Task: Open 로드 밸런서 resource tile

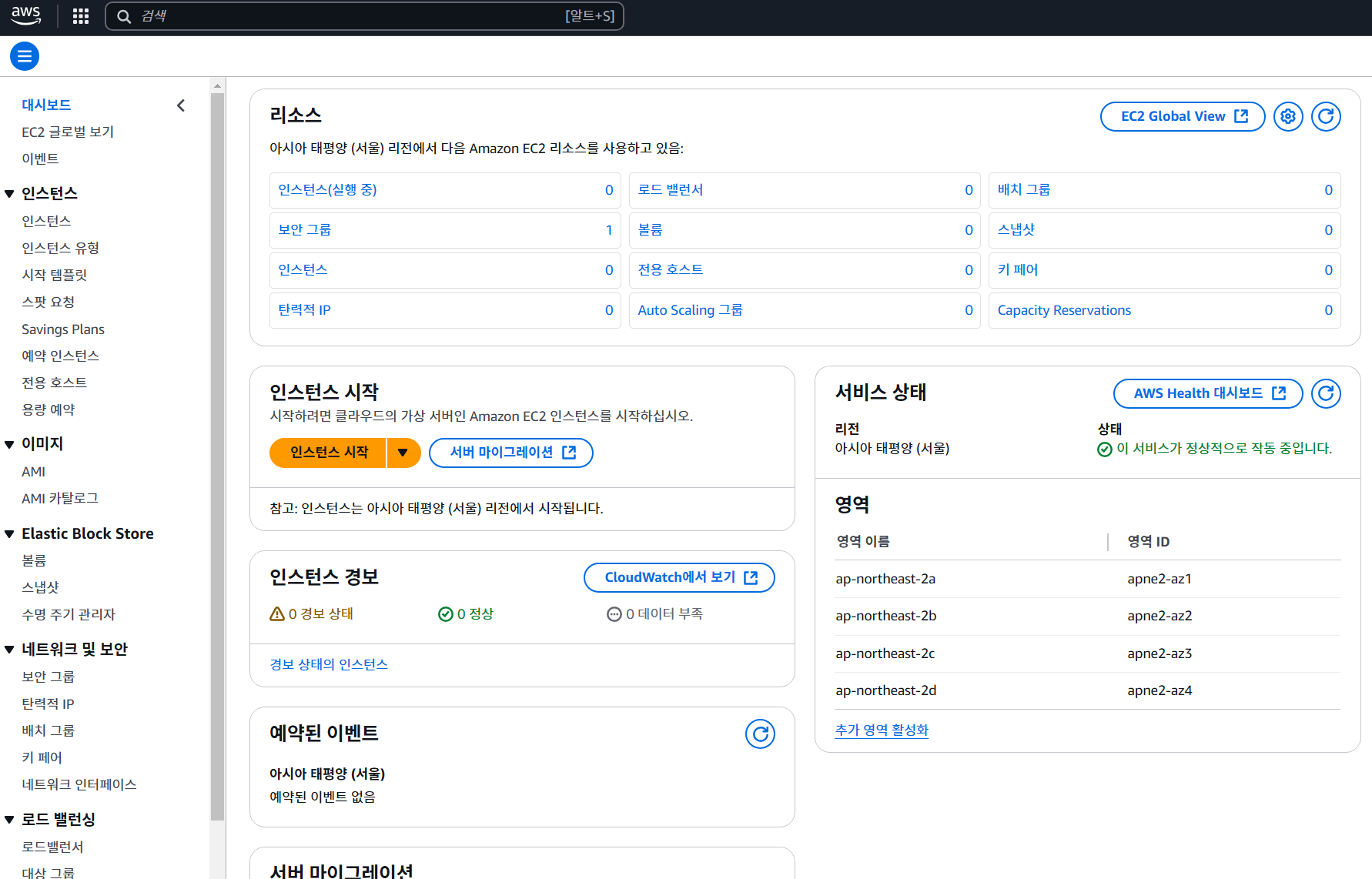Action: (x=805, y=190)
